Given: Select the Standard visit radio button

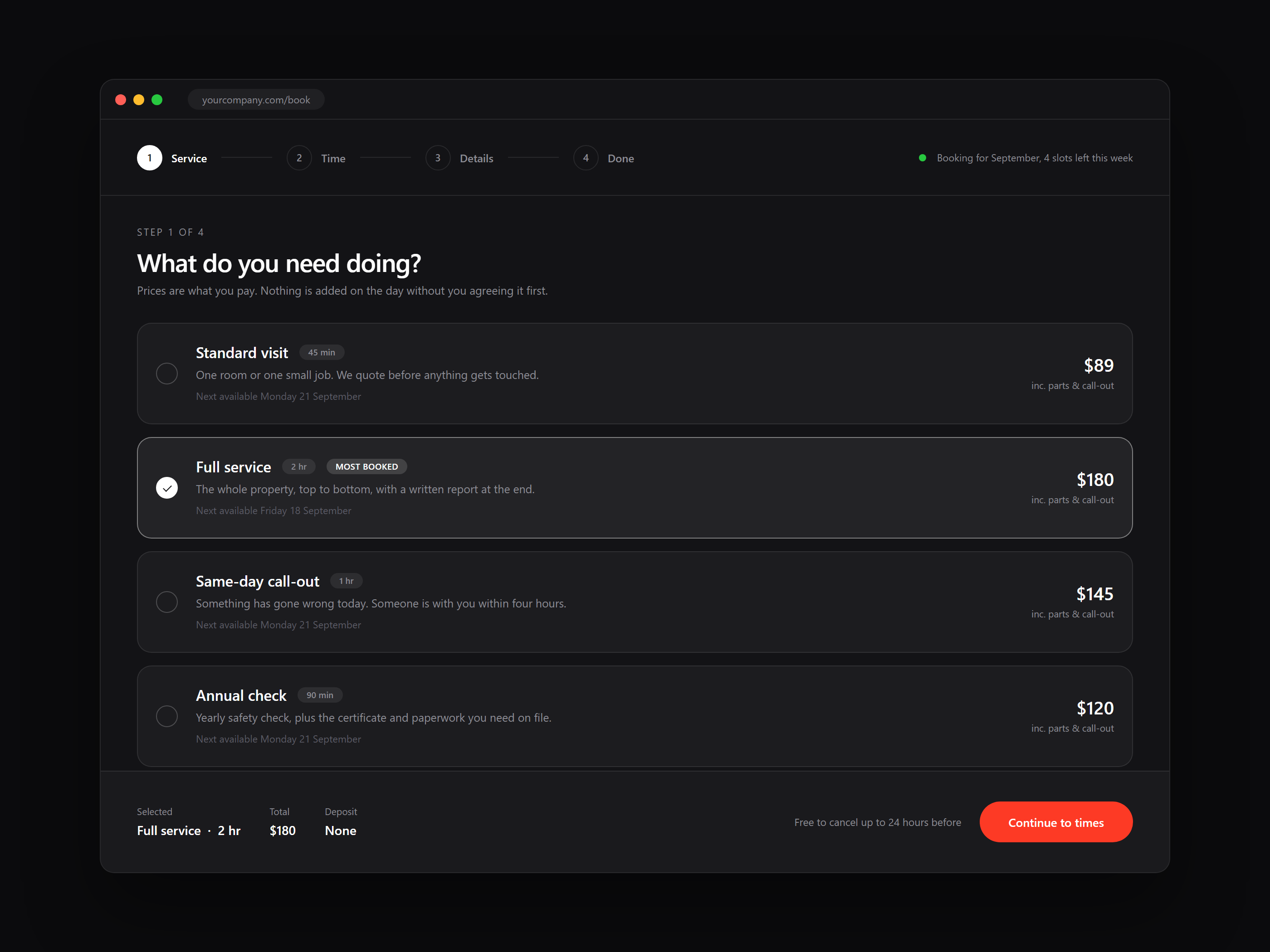Looking at the screenshot, I should (166, 374).
